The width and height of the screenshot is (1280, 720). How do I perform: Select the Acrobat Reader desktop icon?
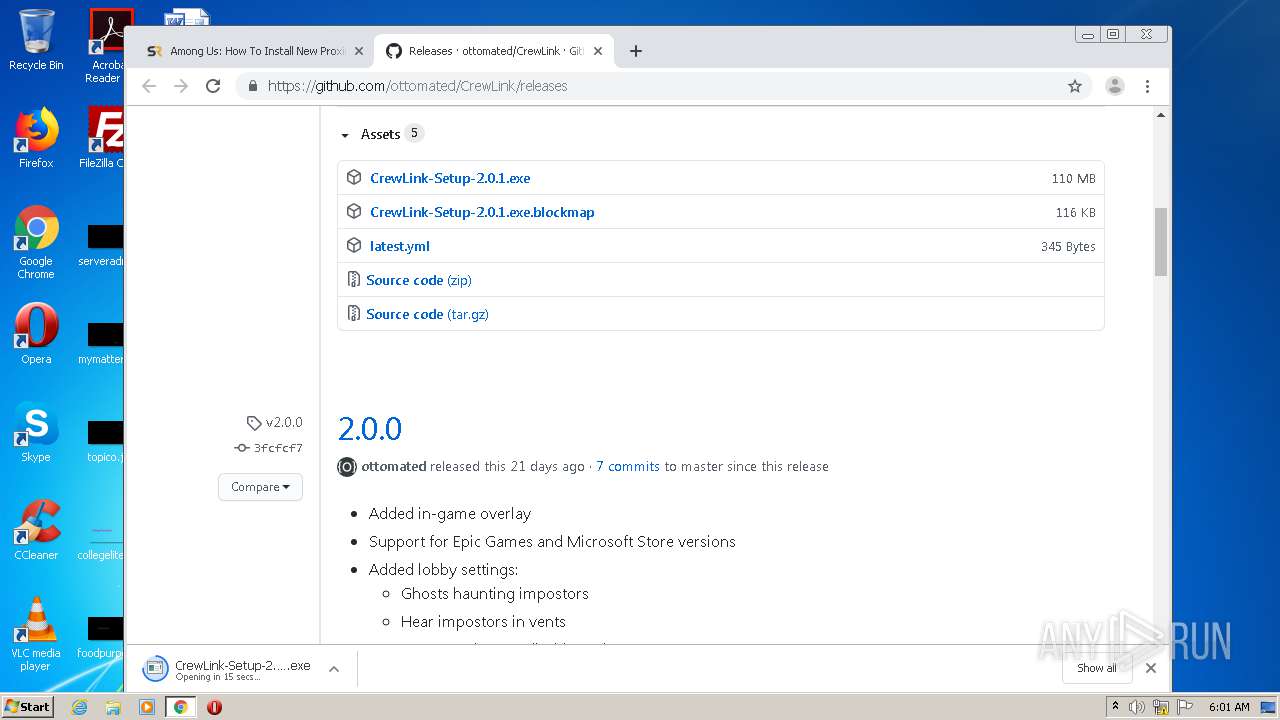106,46
